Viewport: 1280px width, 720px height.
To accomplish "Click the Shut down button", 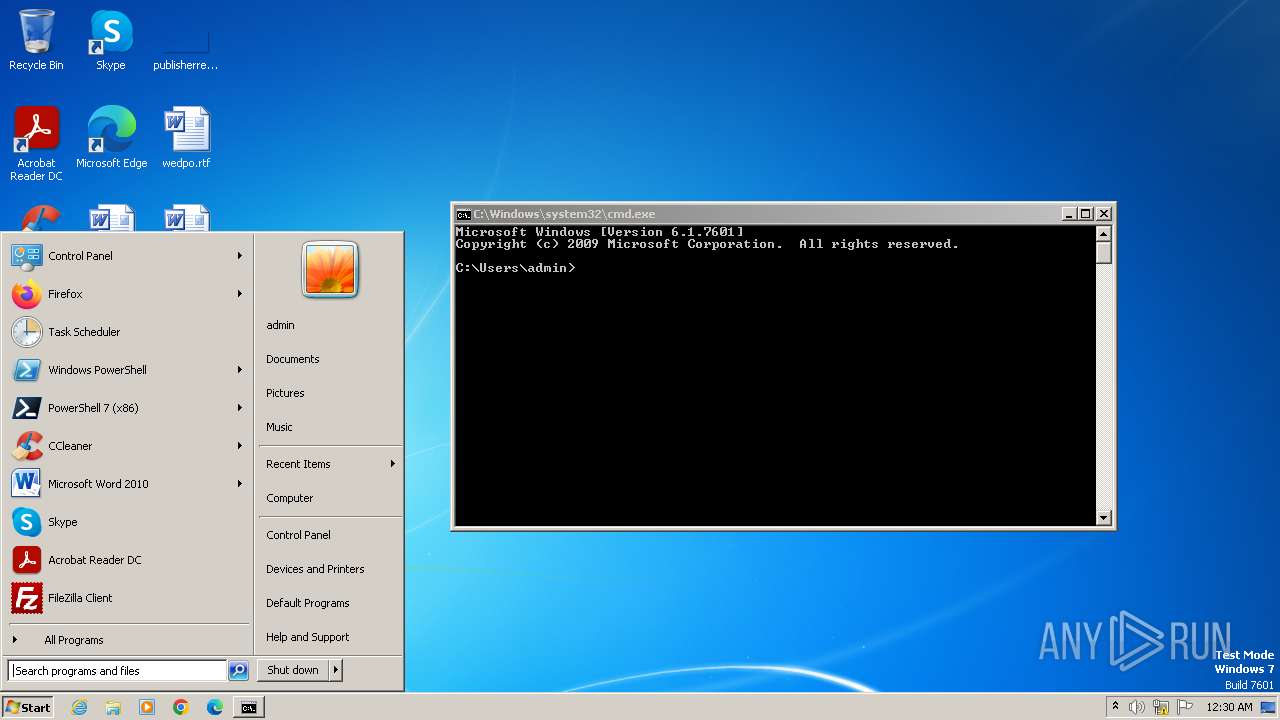I will pos(293,671).
